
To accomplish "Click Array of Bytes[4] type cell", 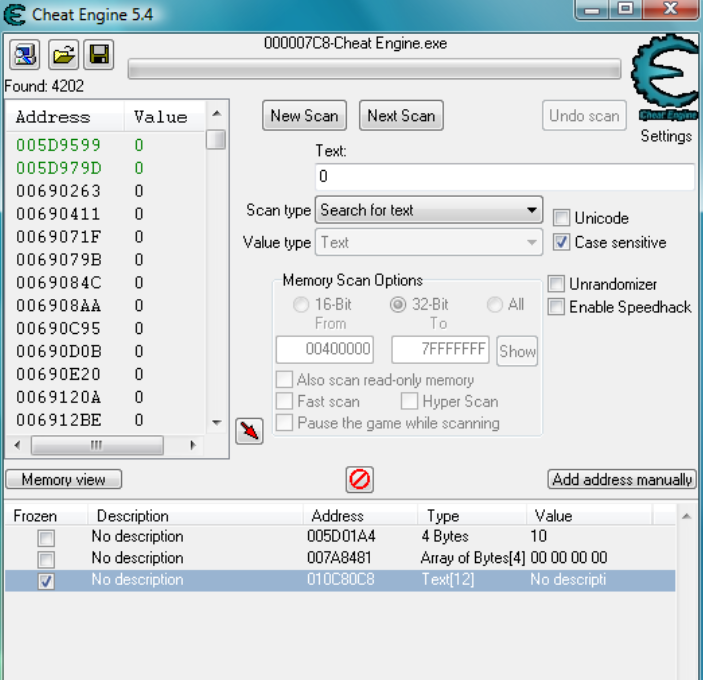I will [x=473, y=558].
